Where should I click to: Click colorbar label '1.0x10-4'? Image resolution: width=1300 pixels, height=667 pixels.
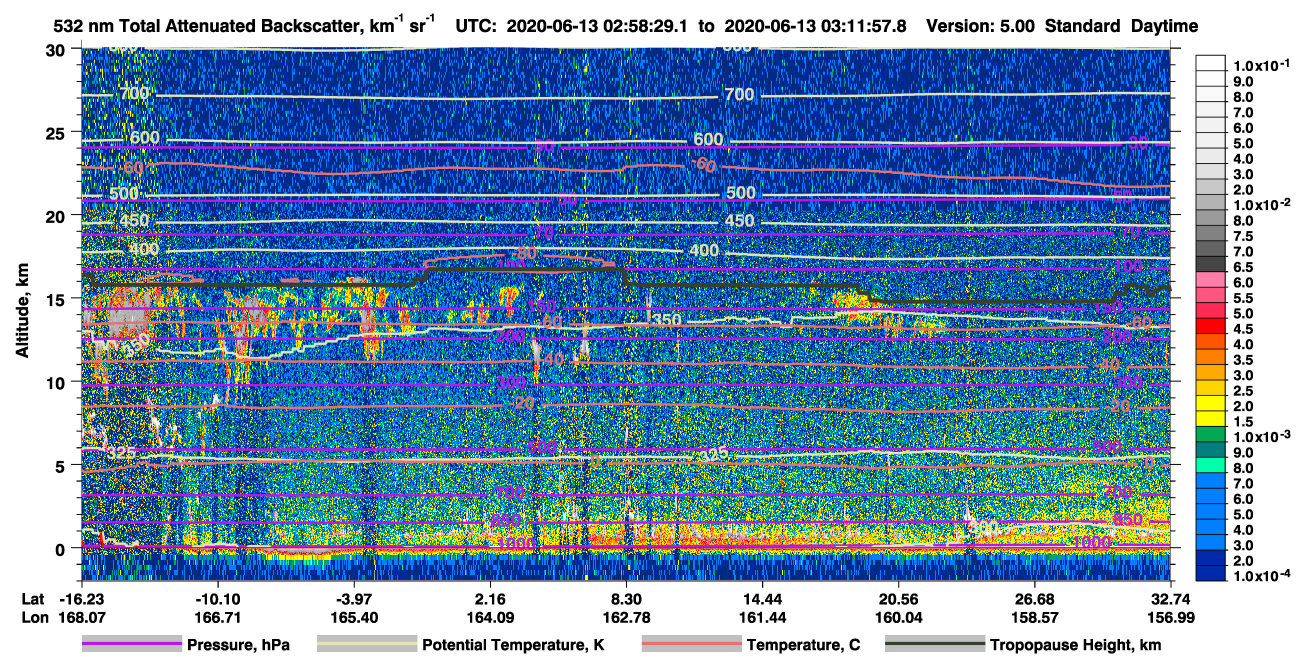pos(1262,576)
